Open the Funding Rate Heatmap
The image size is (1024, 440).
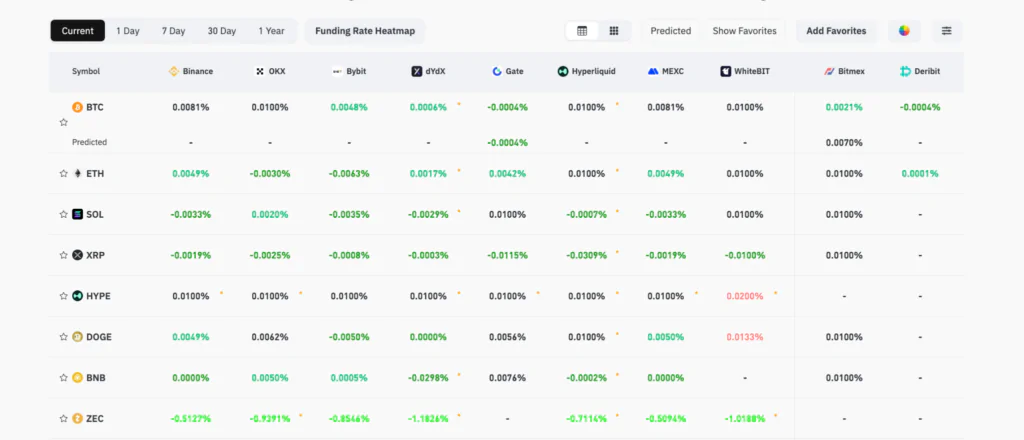click(363, 31)
